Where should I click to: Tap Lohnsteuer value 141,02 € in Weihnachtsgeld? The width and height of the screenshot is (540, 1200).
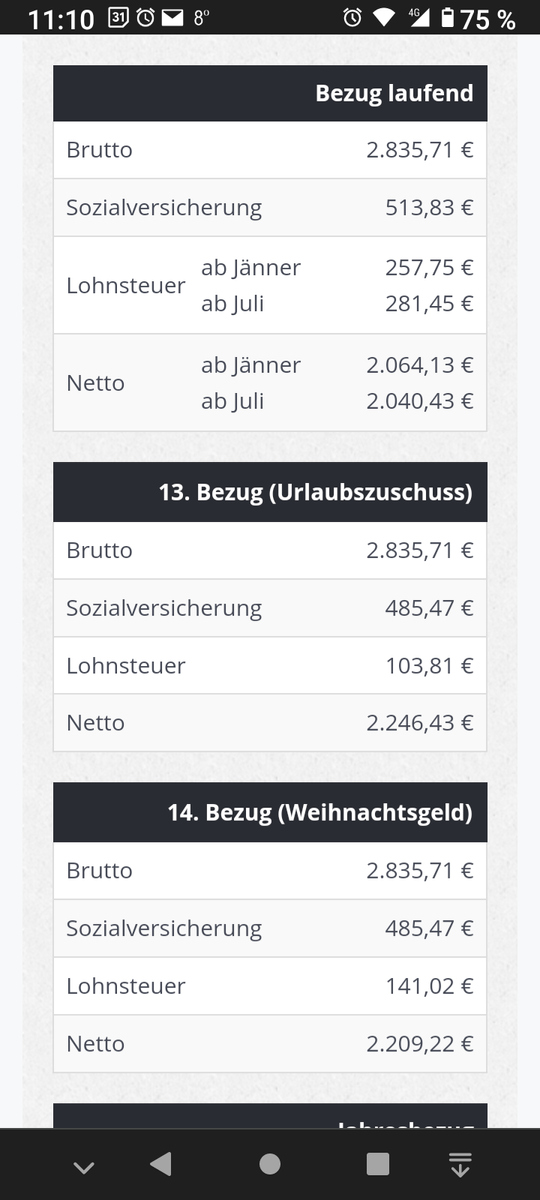click(x=430, y=986)
